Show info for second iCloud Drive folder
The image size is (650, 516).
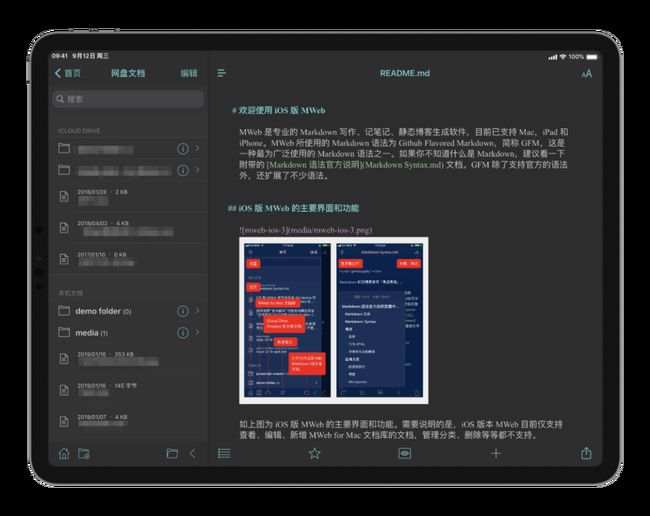click(183, 170)
